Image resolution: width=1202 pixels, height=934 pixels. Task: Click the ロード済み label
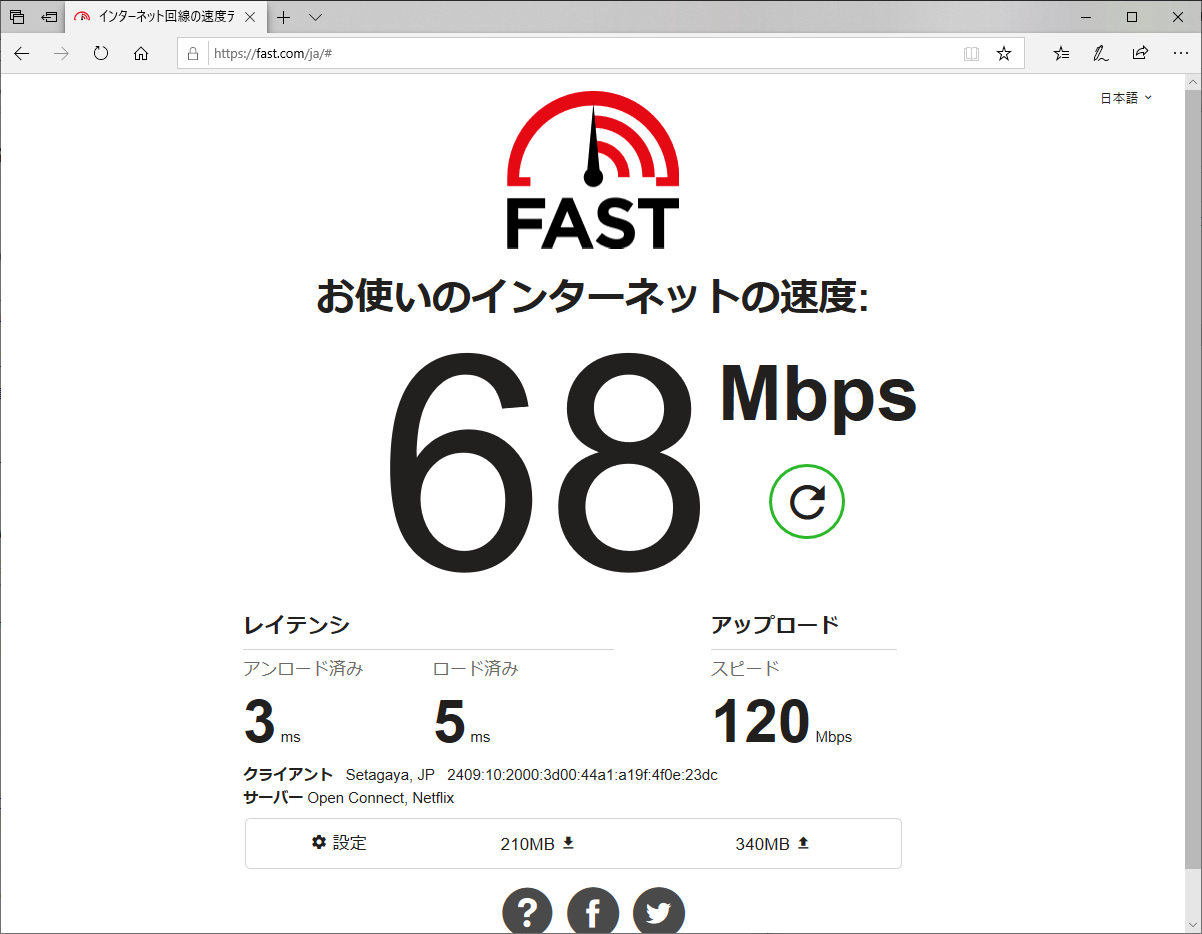(x=476, y=669)
